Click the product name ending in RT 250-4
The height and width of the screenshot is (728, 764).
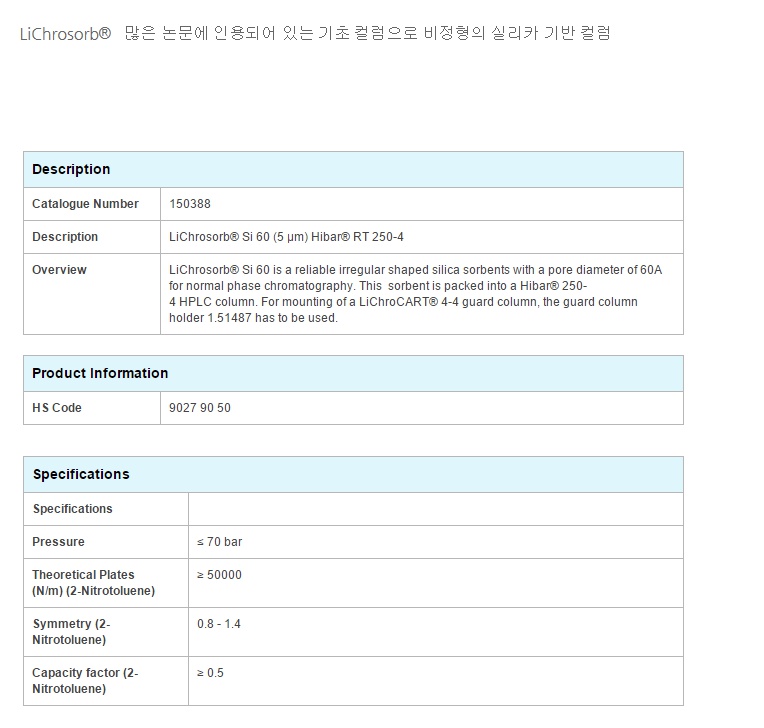286,237
